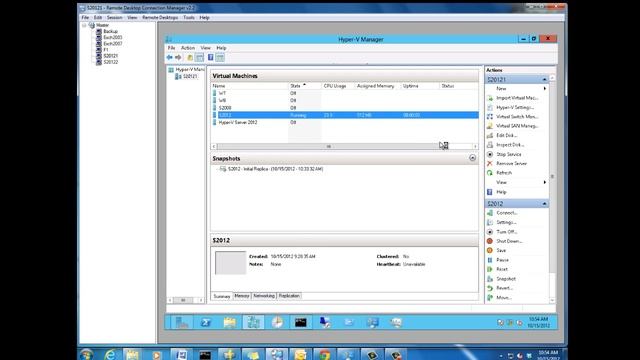This screenshot has width=640, height=360.
Task: Click Connect action for S2012
Action: click(x=507, y=213)
